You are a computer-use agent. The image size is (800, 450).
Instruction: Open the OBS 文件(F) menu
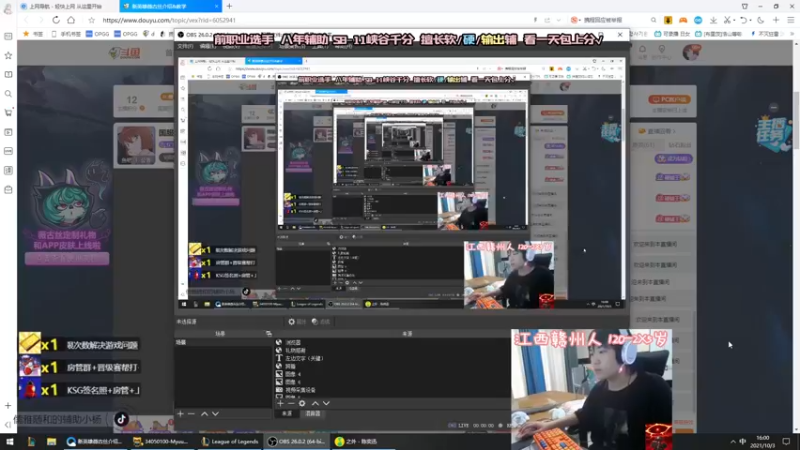click(185, 46)
